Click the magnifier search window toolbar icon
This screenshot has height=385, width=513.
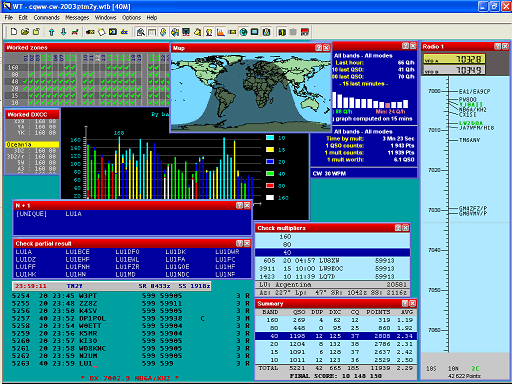point(141,32)
